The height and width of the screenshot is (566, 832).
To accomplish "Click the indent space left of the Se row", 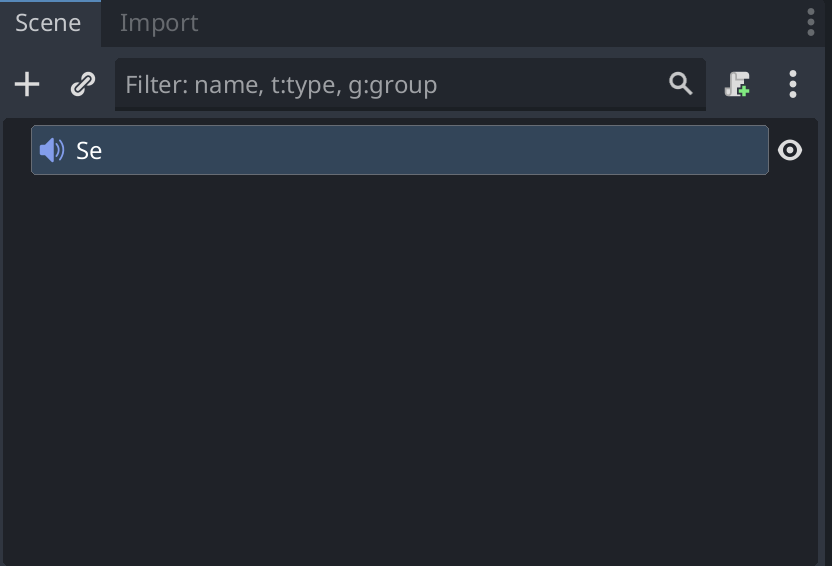I will coord(17,150).
